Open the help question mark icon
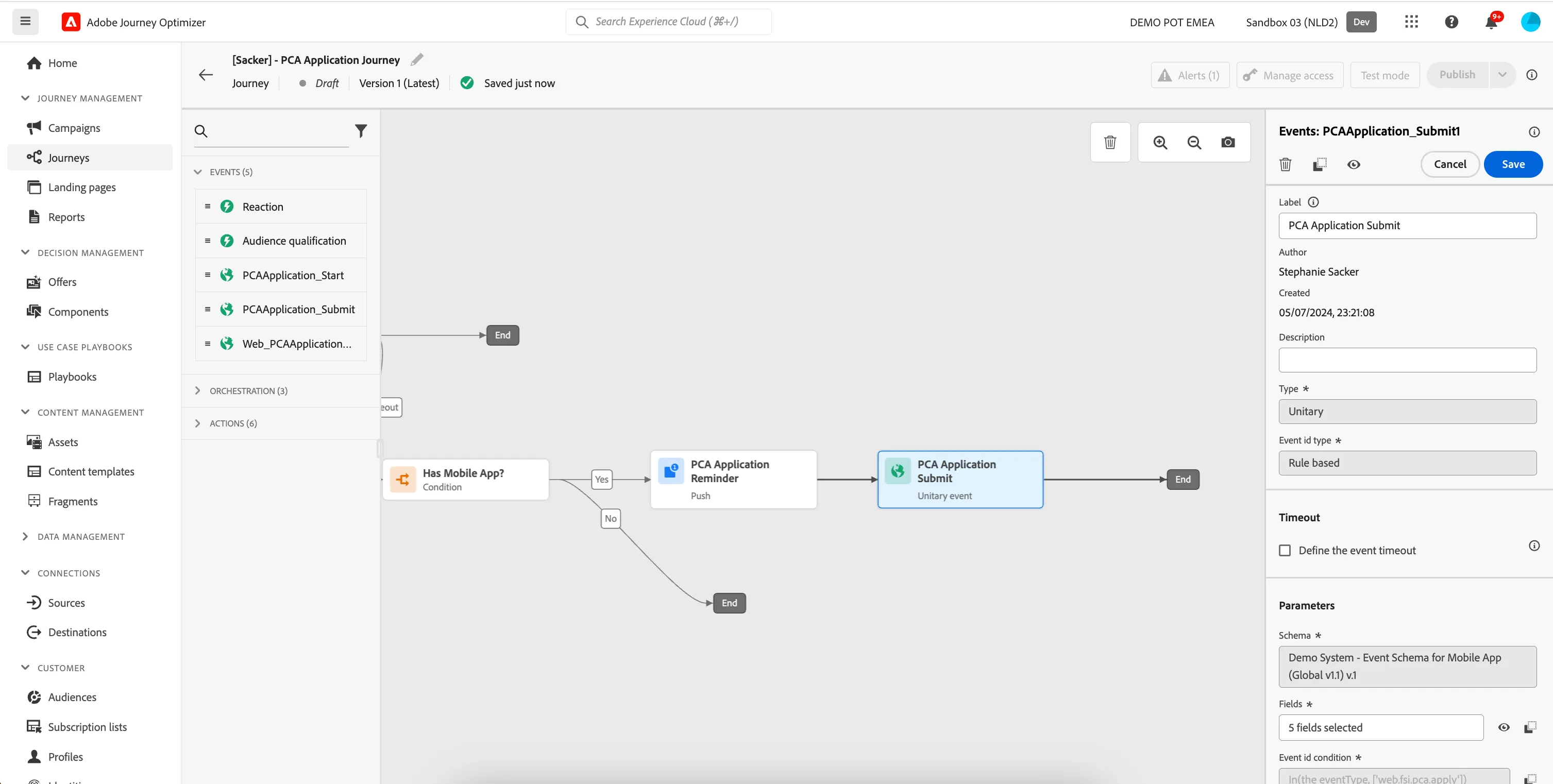 1451,22
